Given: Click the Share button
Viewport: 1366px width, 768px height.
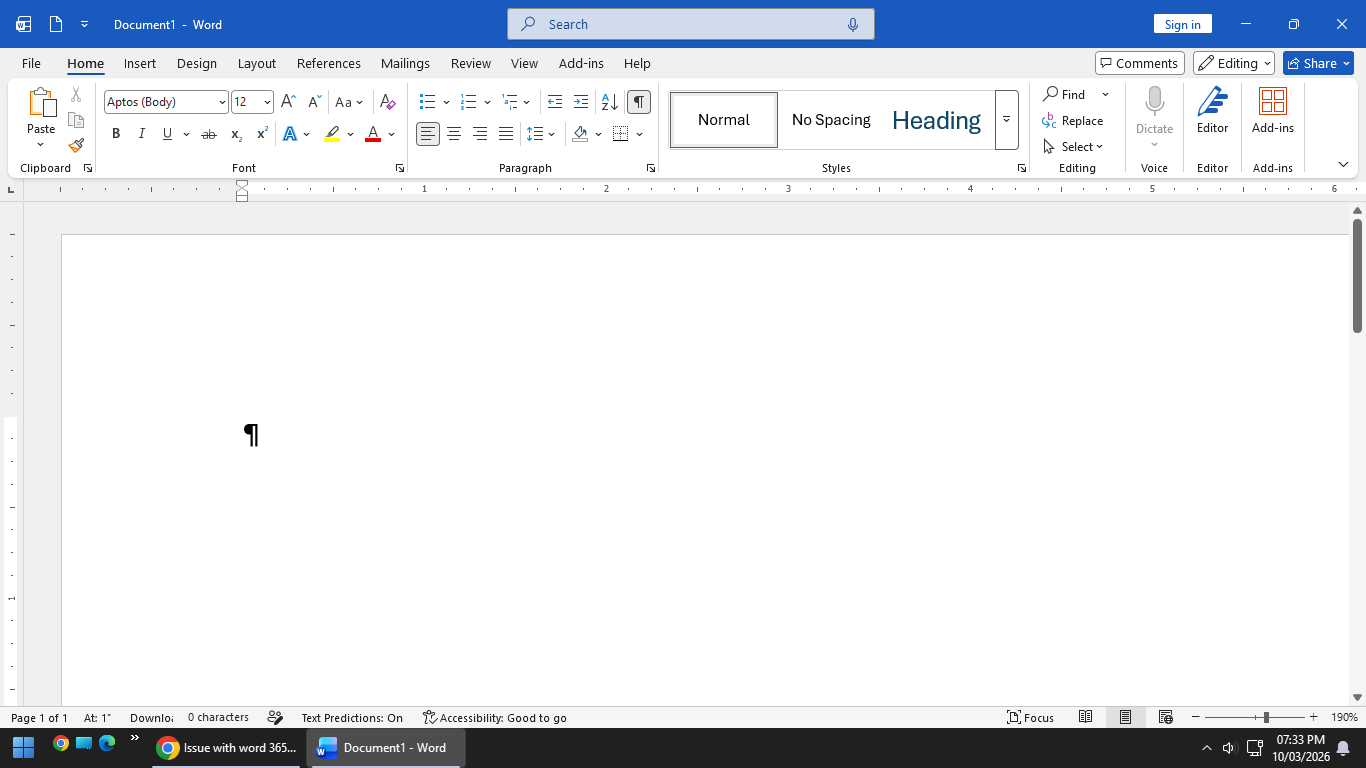Looking at the screenshot, I should pyautogui.click(x=1318, y=63).
